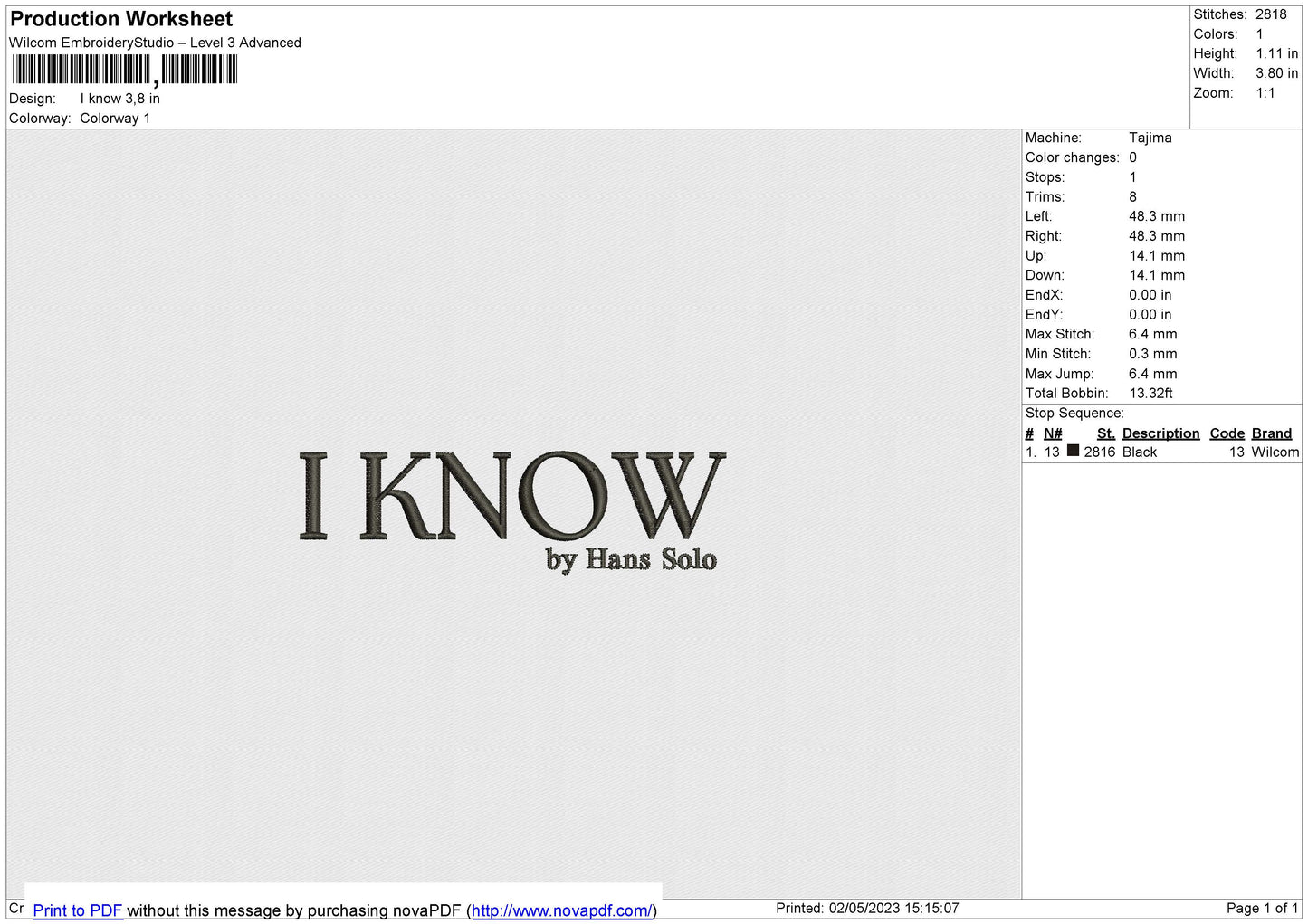Select the 'Brand' column header
This screenshot has height=924, width=1308.
pyautogui.click(x=1272, y=433)
